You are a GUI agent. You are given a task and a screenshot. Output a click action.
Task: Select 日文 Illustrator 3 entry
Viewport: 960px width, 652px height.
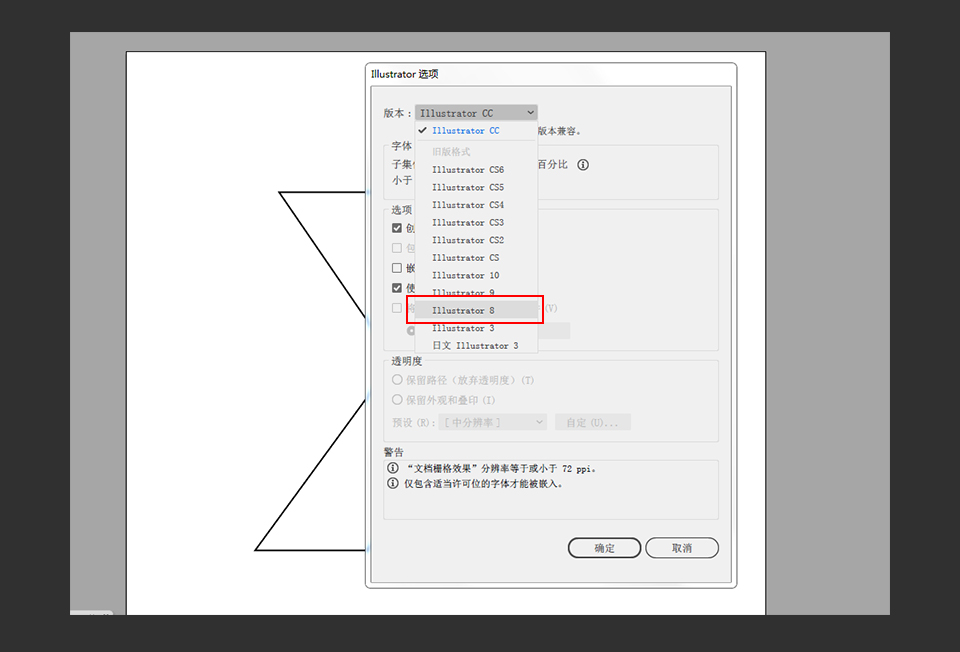click(x=476, y=346)
